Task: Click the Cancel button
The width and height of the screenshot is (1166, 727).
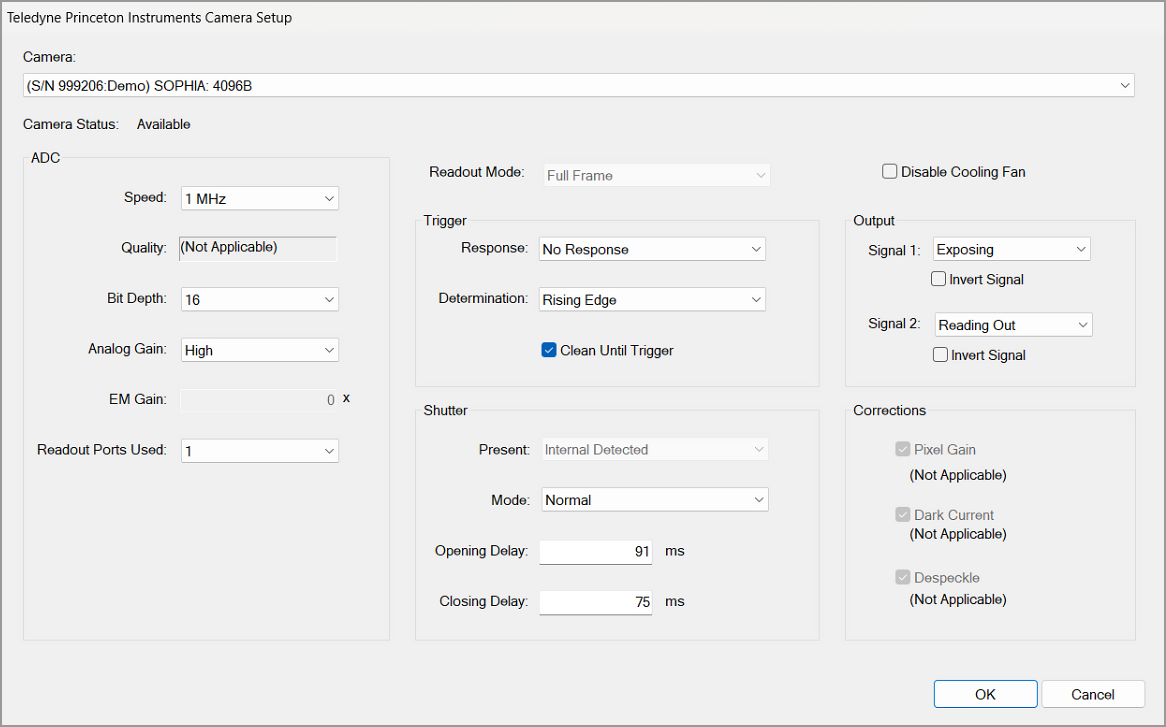Action: point(1092,694)
